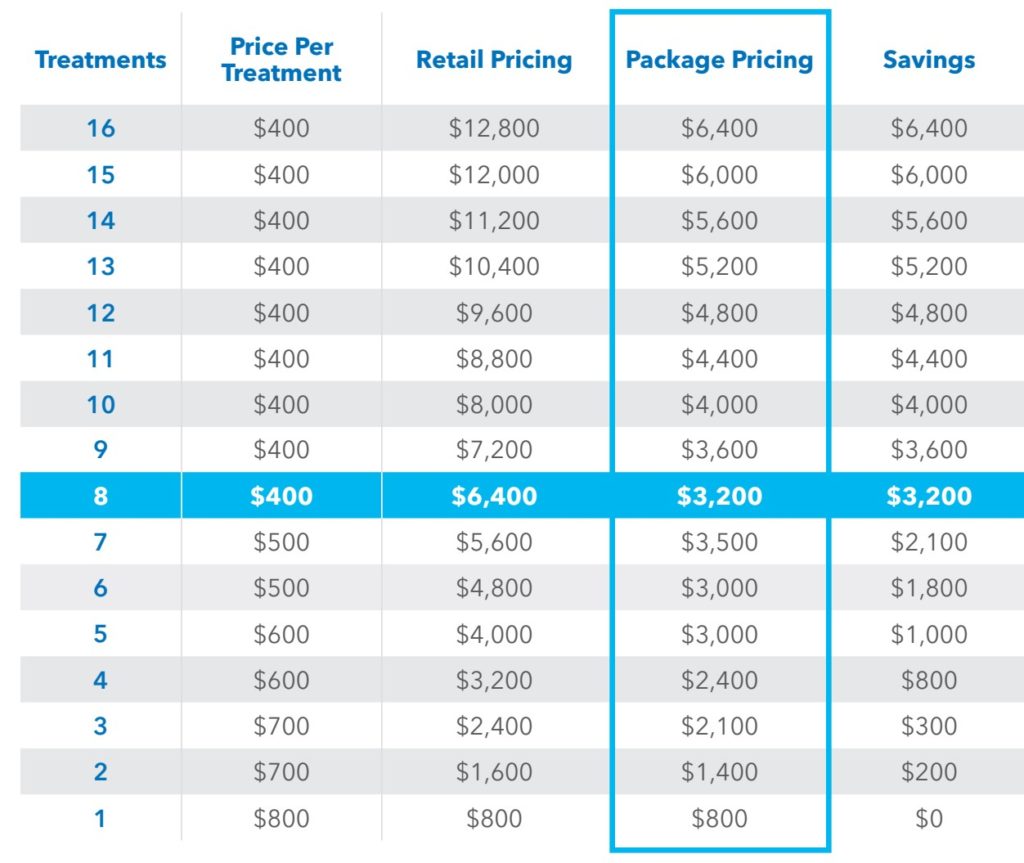The image size is (1024, 863).
Task: Select the Package Pricing column header
Action: [719, 59]
